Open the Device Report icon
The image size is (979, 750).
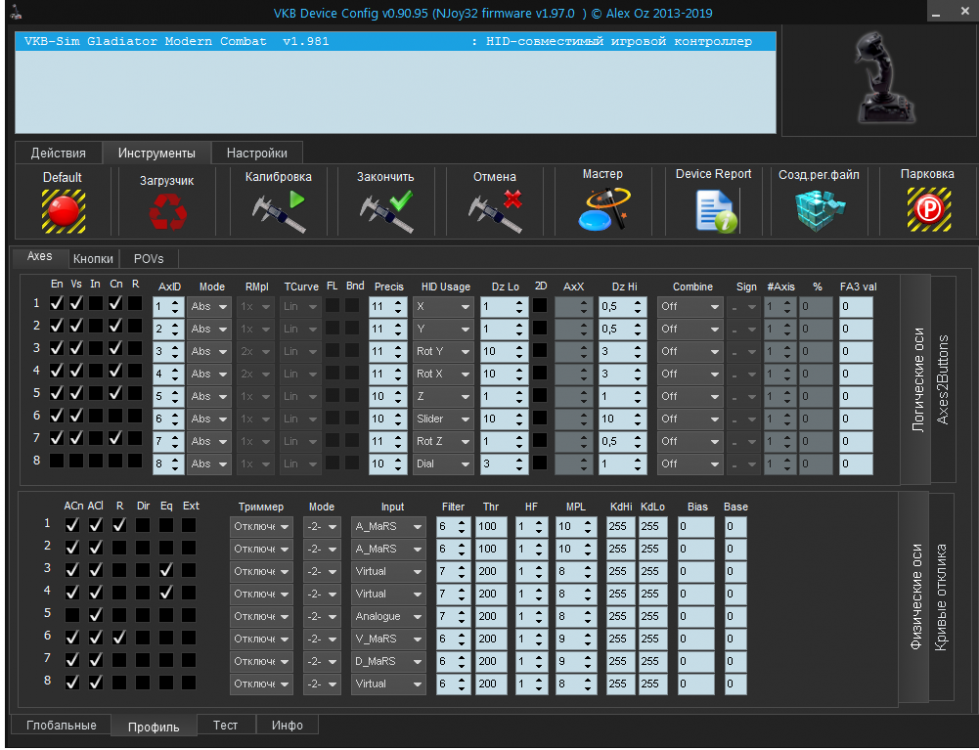tap(714, 210)
